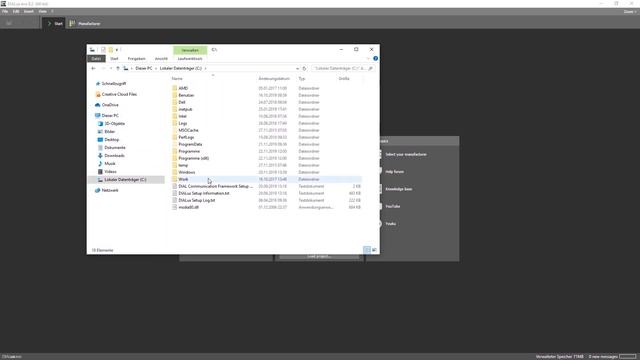
Task: Select the Dell folder
Action: [182, 102]
